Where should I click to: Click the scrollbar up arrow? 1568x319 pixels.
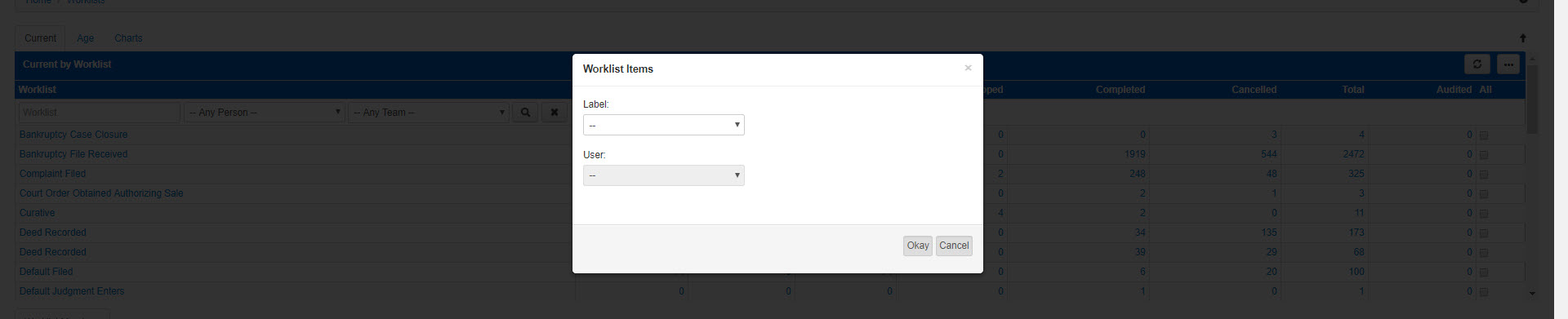(1532, 59)
